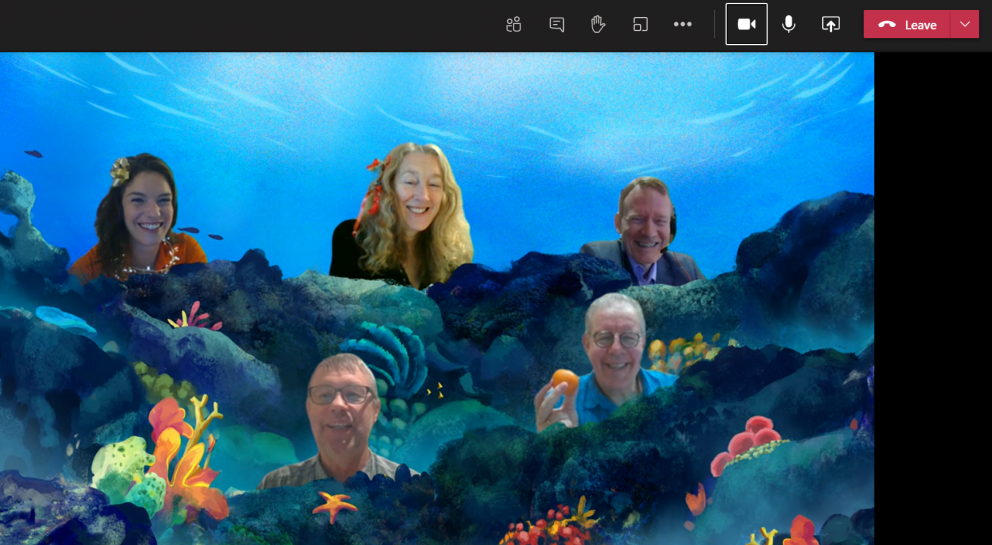Image resolution: width=992 pixels, height=545 pixels.
Task: Open the More actions ellipsis menu
Action: (x=683, y=24)
